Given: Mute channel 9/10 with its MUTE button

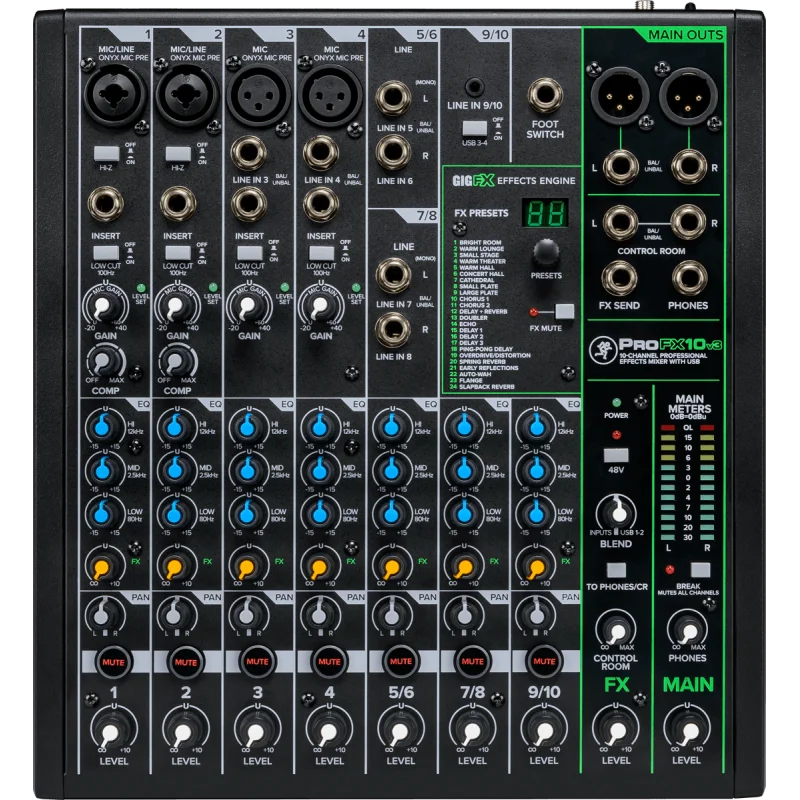Looking at the screenshot, I should [x=544, y=661].
